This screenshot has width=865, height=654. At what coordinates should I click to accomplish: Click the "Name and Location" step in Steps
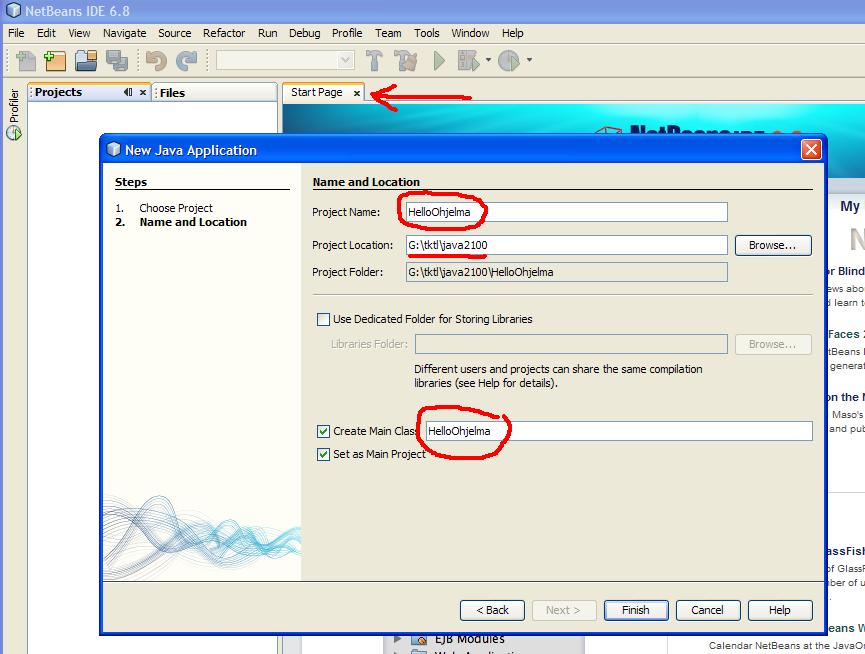193,222
